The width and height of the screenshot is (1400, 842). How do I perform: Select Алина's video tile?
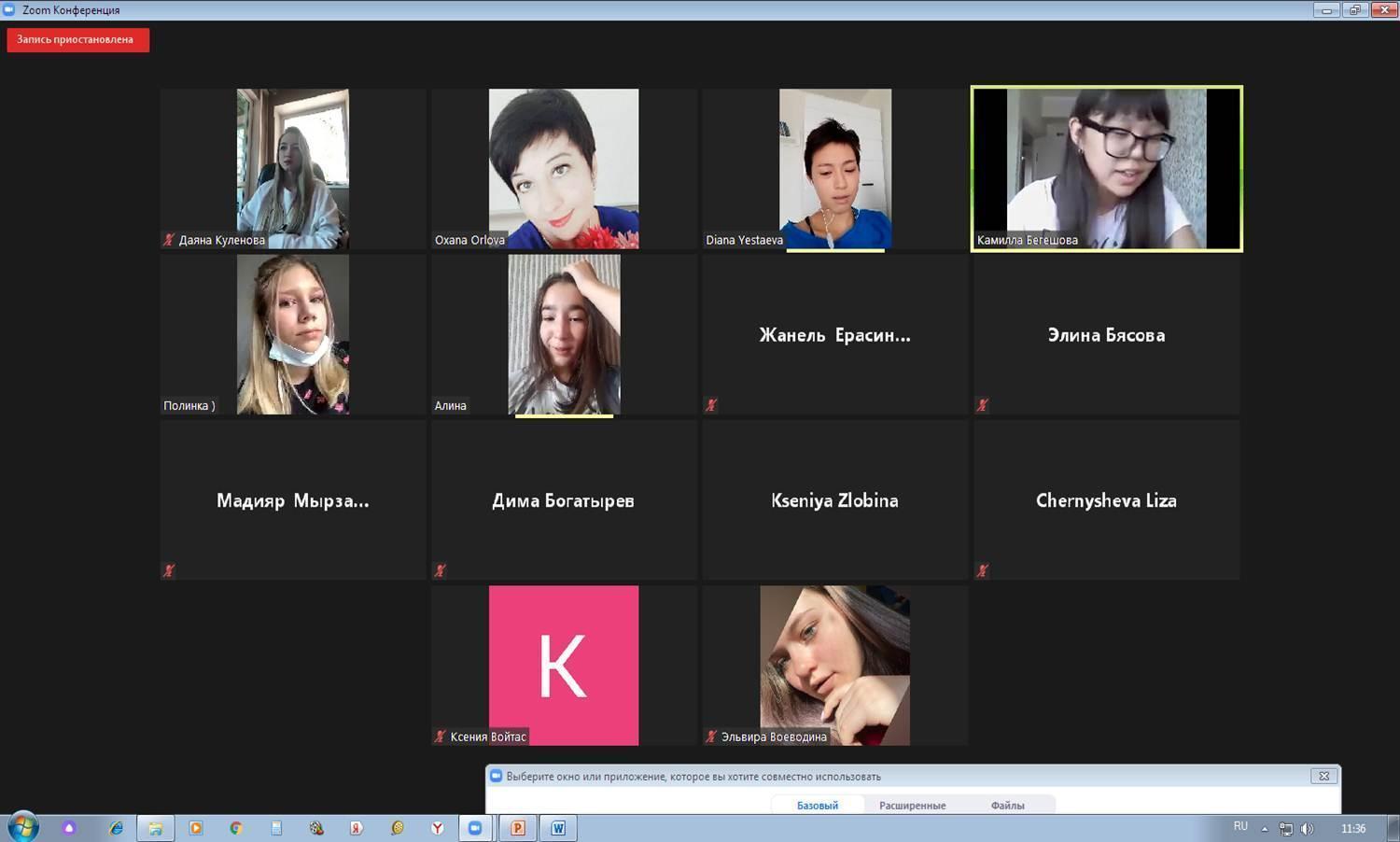click(x=564, y=334)
